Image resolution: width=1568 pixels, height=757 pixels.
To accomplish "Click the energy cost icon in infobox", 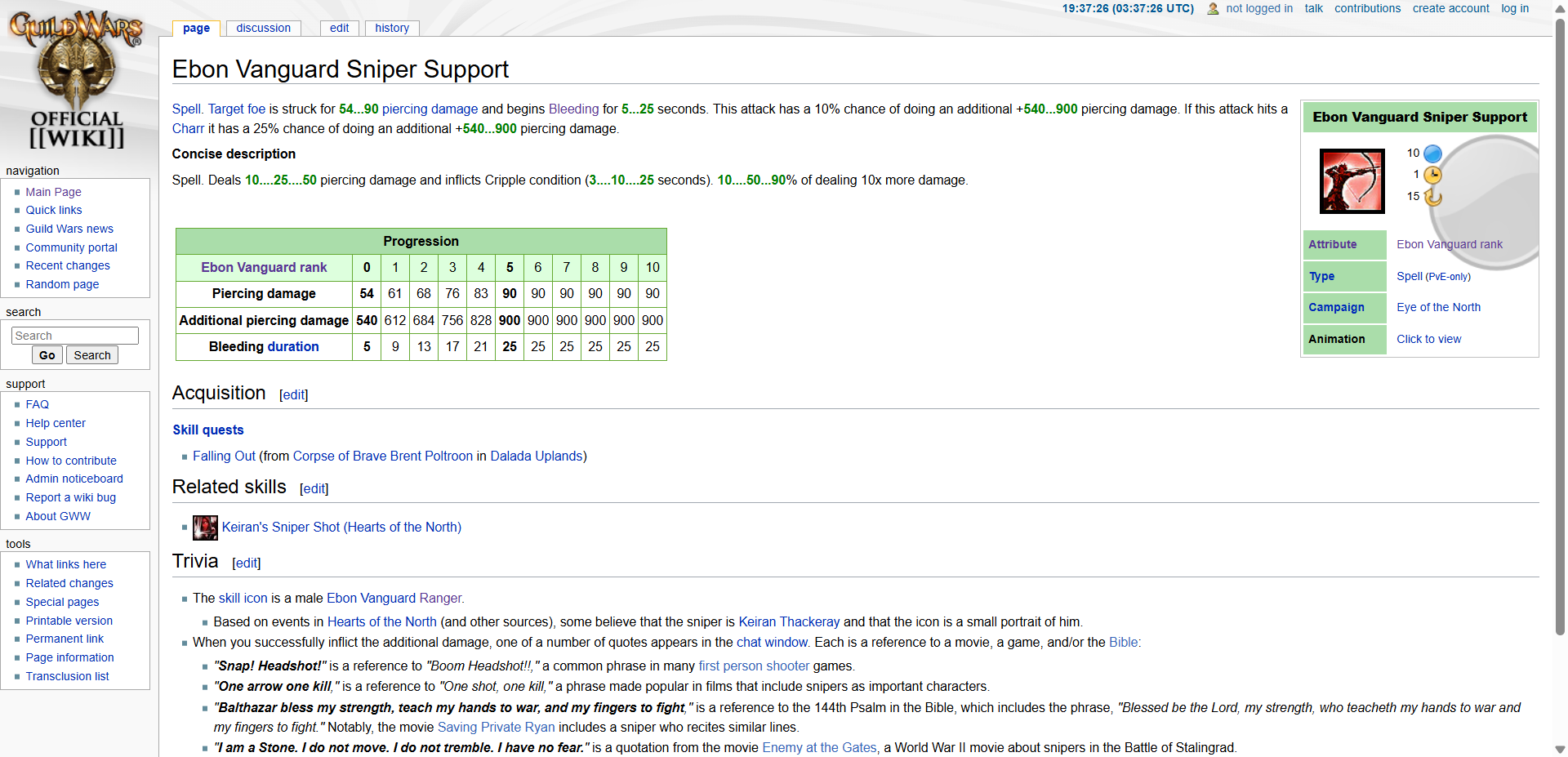I will (1432, 154).
